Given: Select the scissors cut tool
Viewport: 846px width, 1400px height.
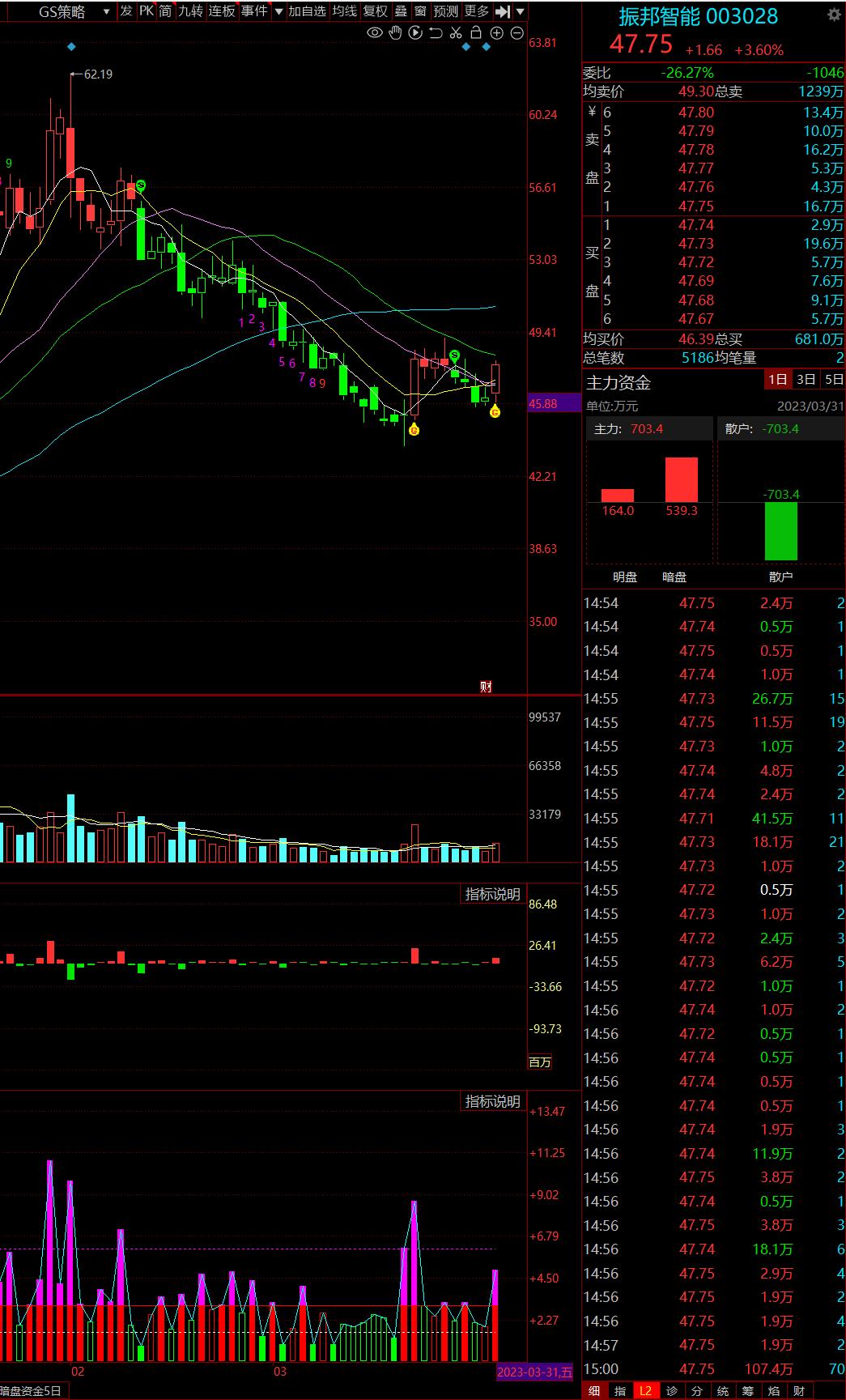Looking at the screenshot, I should [x=456, y=33].
